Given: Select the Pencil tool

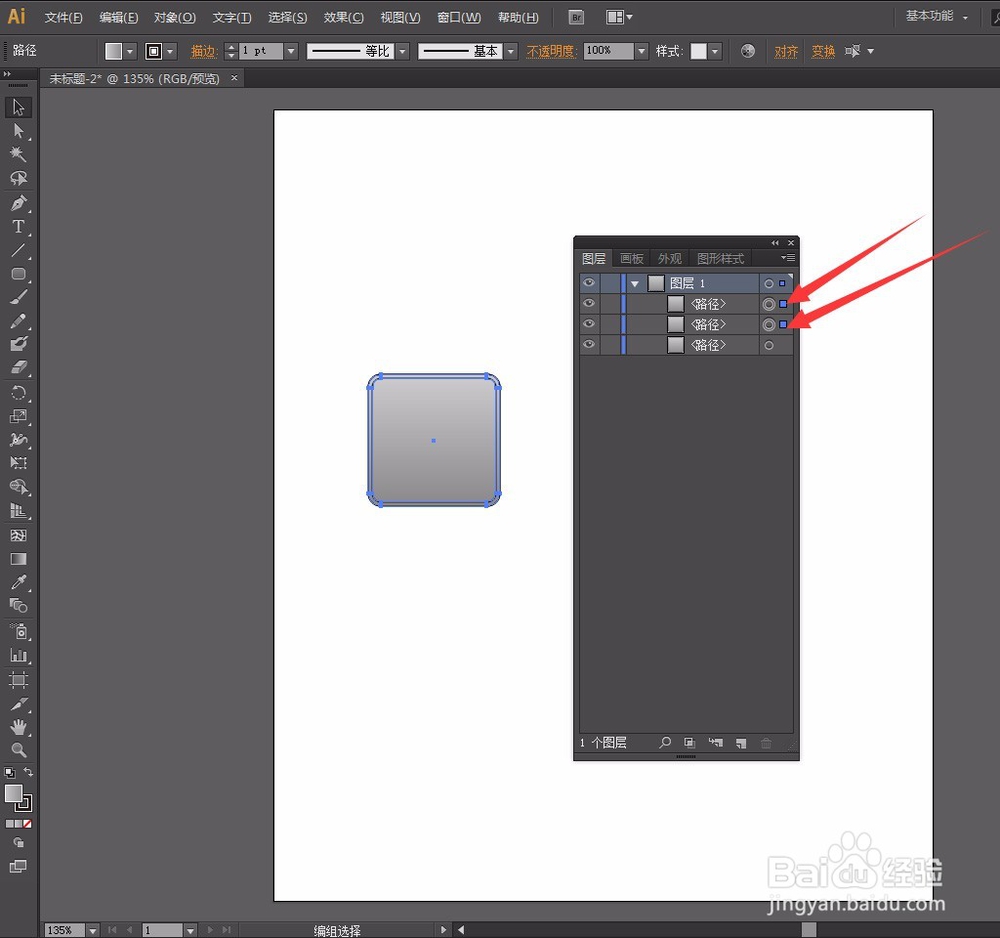Looking at the screenshot, I should [18, 321].
